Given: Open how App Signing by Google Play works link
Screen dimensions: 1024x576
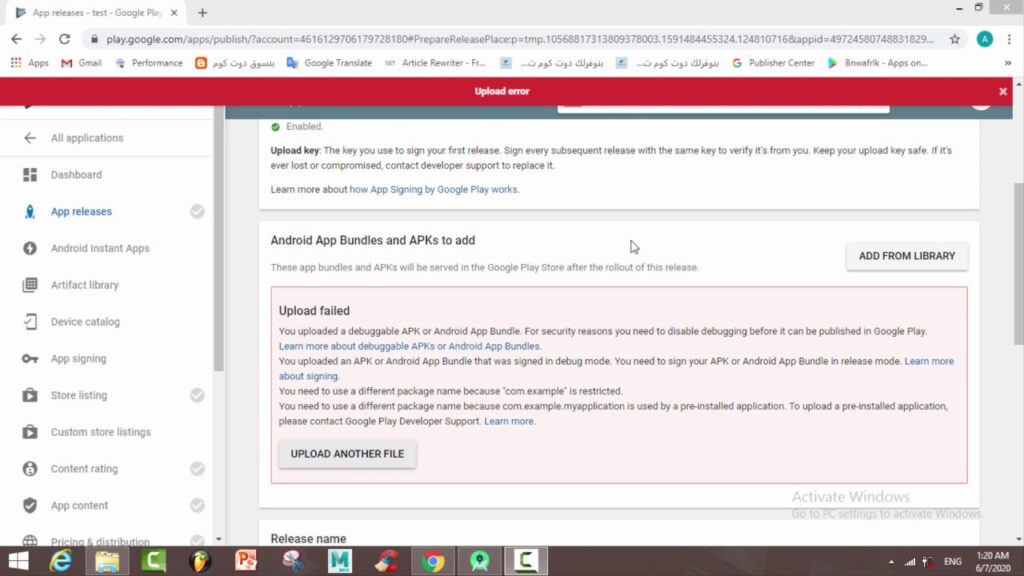Looking at the screenshot, I should 434,189.
